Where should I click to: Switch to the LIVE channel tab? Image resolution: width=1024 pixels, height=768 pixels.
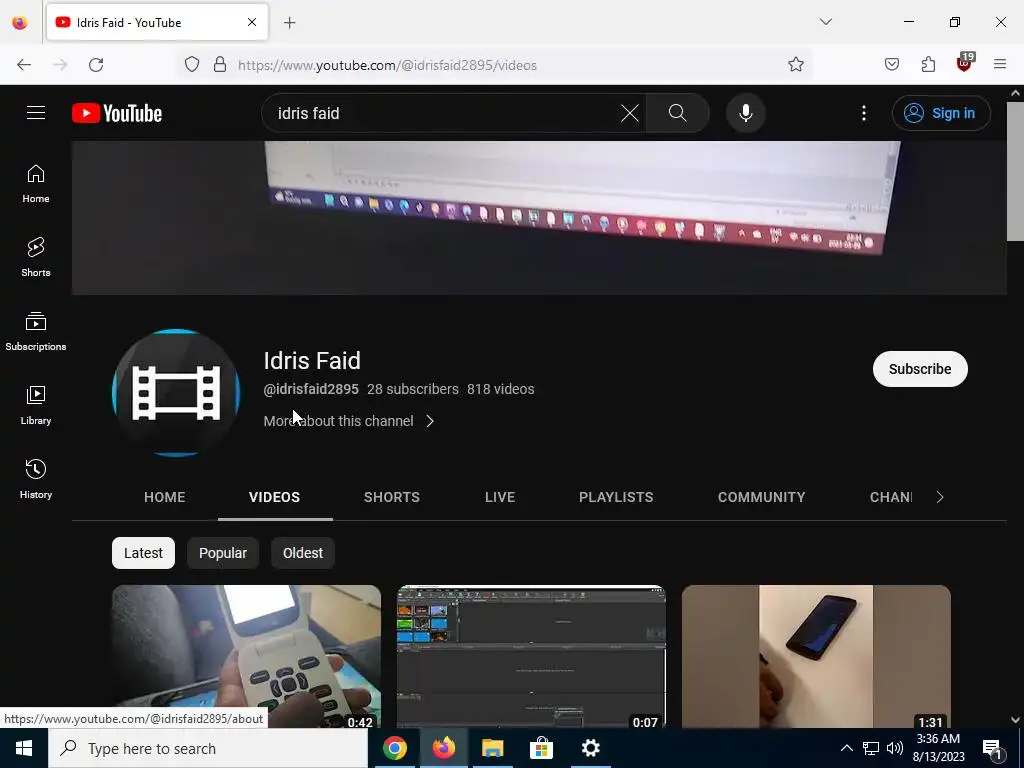[500, 497]
